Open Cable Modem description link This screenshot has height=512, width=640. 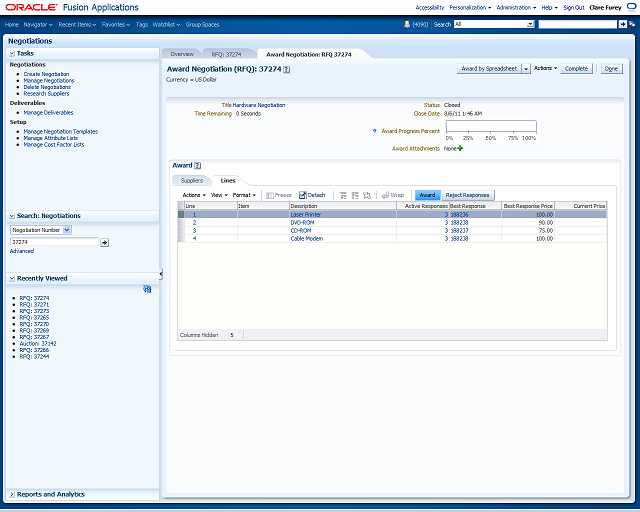[x=307, y=238]
